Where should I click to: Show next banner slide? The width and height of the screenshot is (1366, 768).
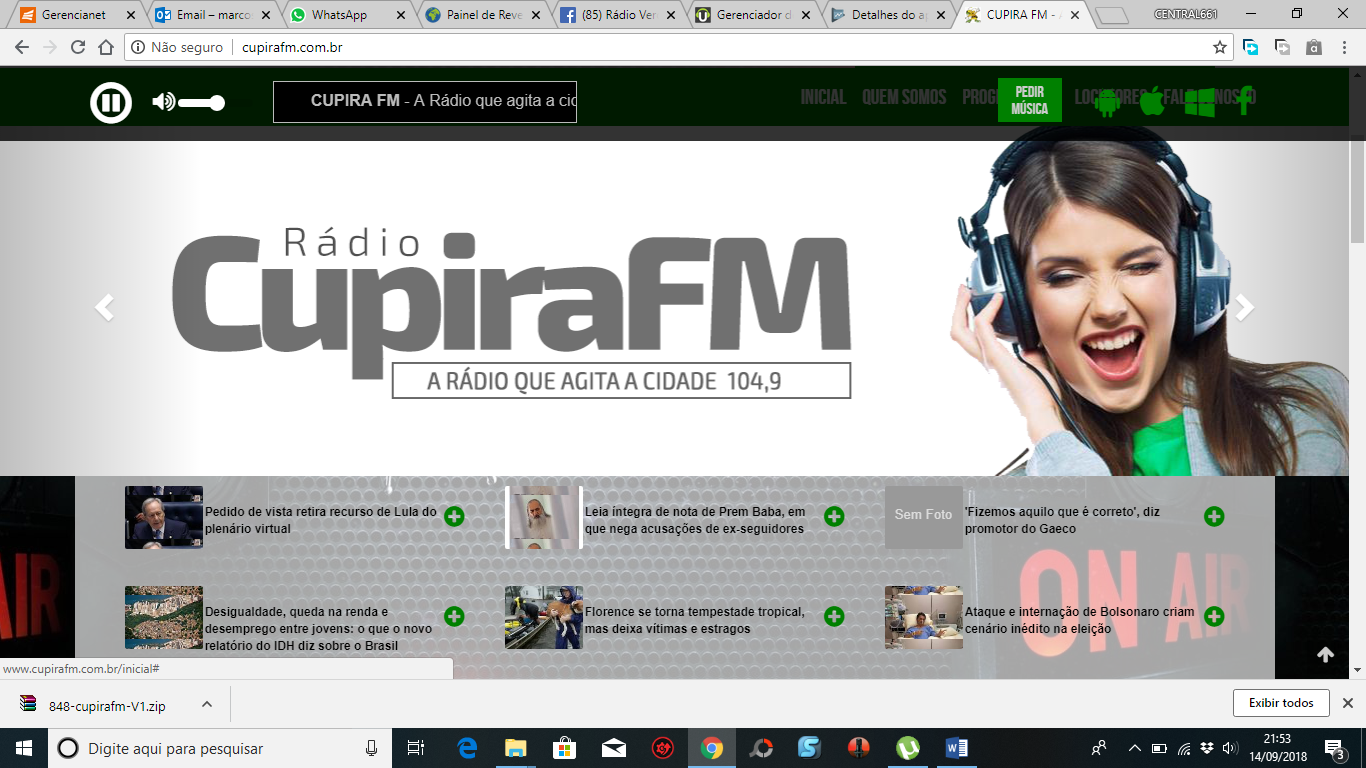point(1244,308)
